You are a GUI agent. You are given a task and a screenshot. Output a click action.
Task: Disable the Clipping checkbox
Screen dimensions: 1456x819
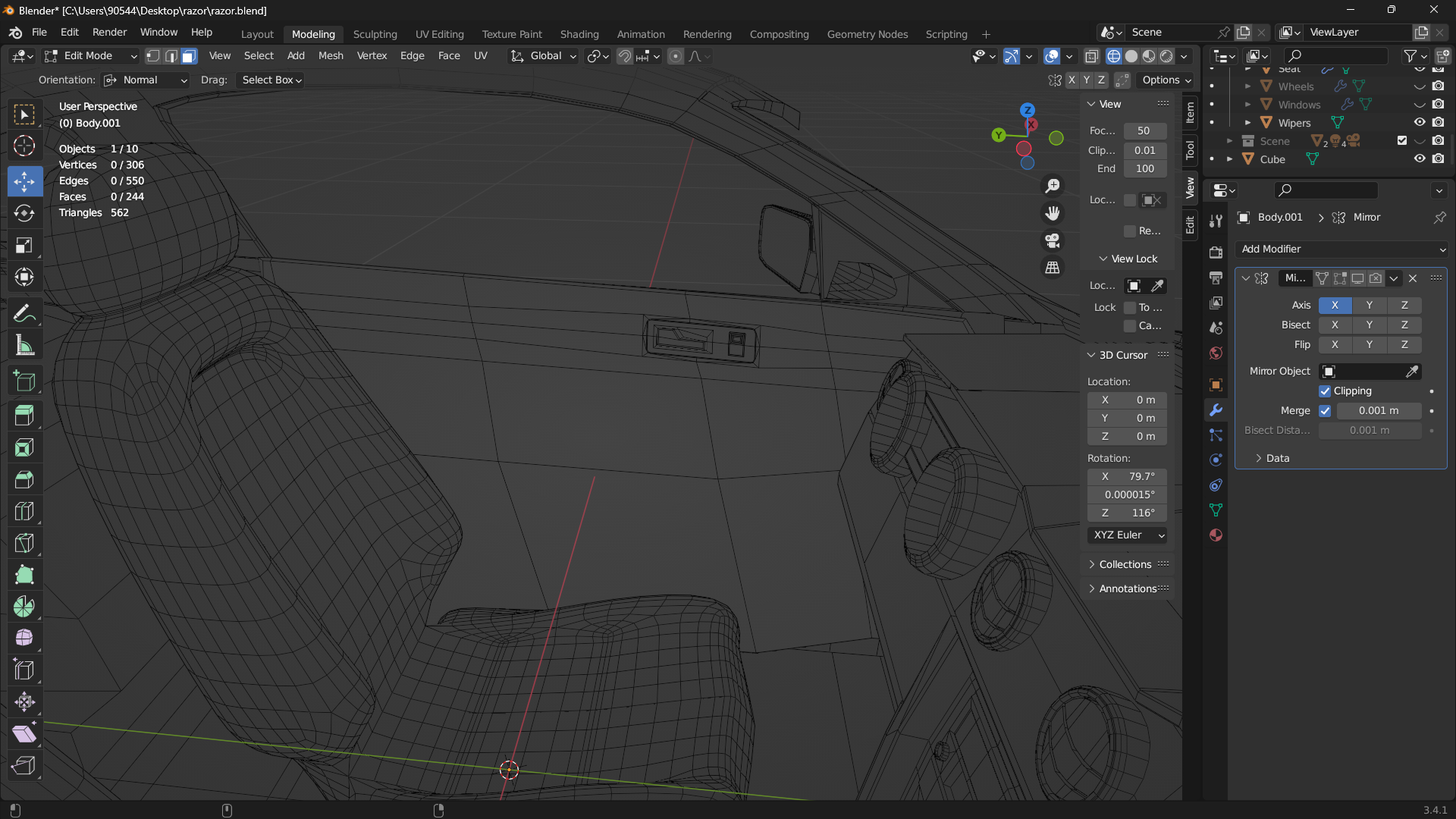(x=1325, y=391)
